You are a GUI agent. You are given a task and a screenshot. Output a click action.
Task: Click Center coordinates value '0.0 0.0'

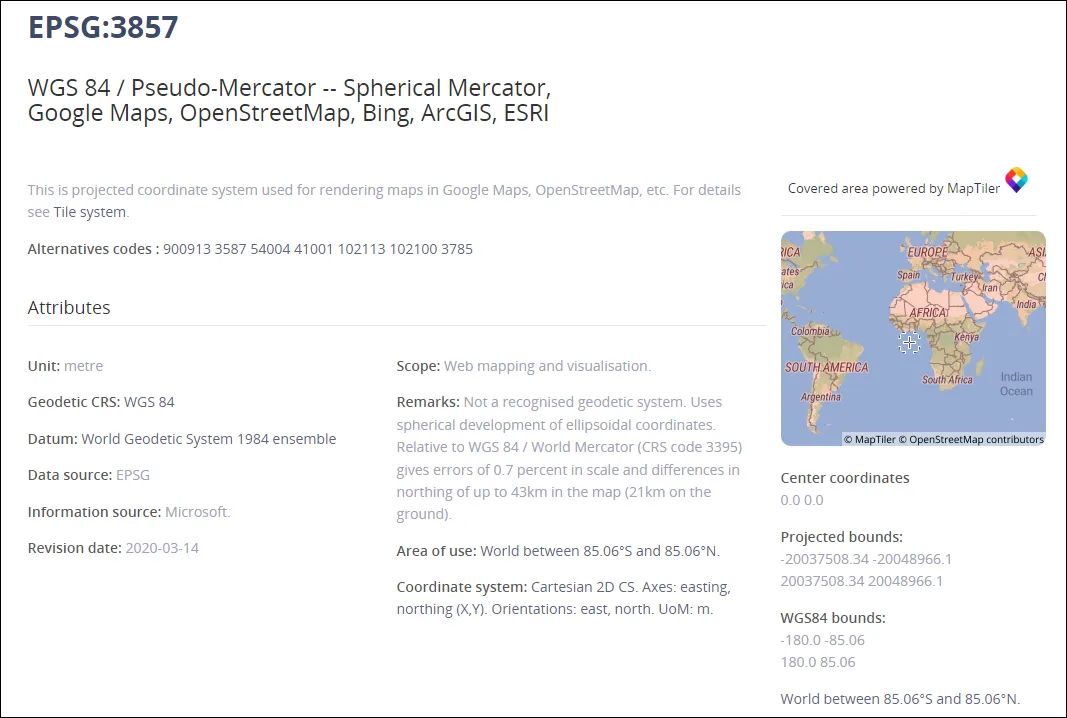[x=802, y=500]
